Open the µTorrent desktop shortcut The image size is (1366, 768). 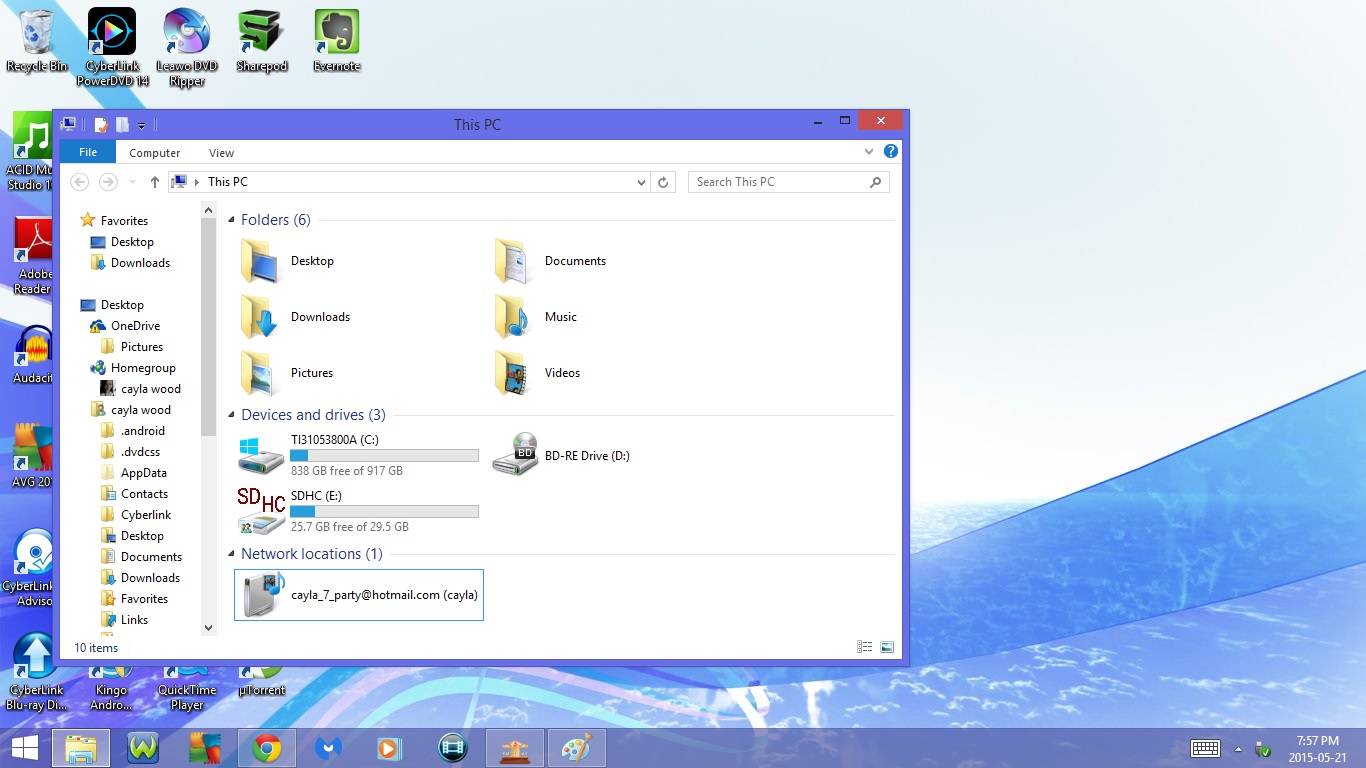coord(262,682)
